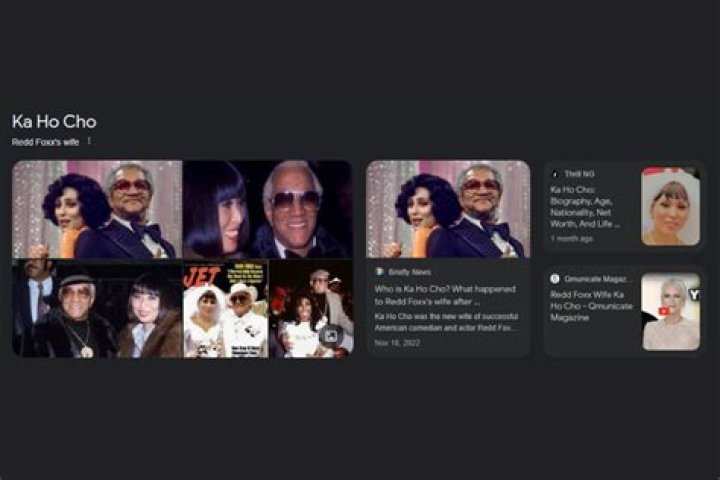720x480 pixels.
Task: Open 'Redd Foxx Wife Ka Ho Cho' link
Action: click(591, 305)
